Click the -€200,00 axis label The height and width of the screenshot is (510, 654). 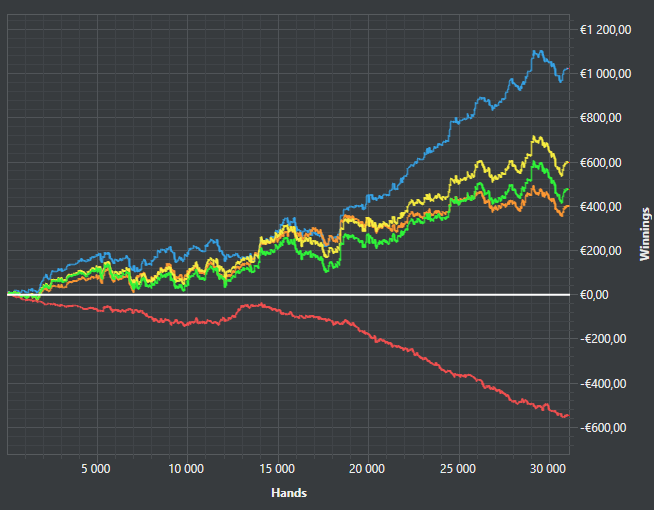603,339
